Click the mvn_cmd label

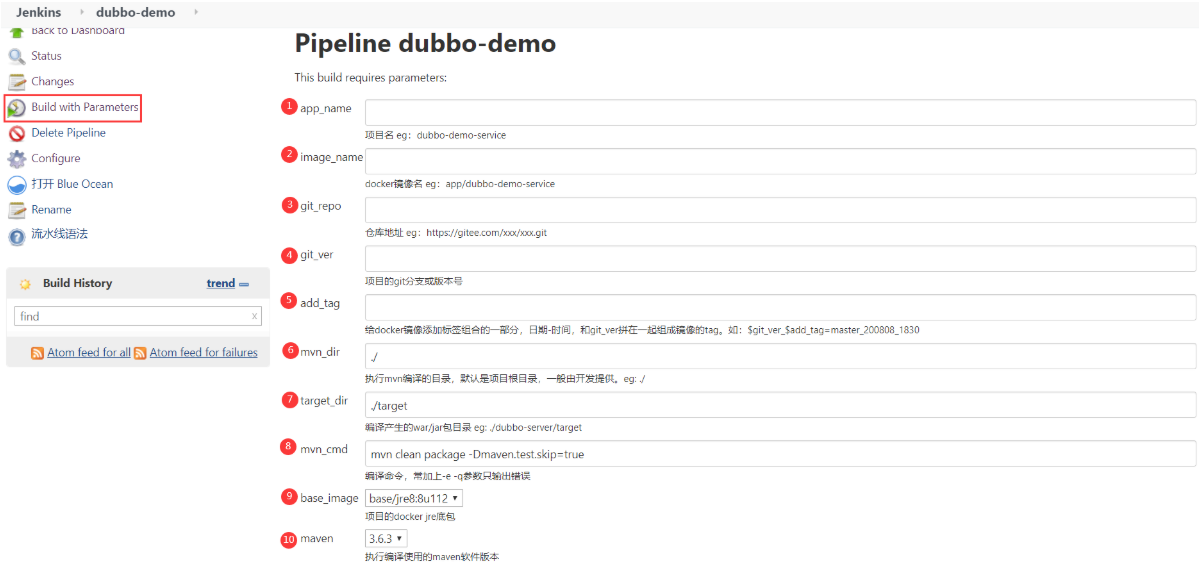(x=324, y=449)
